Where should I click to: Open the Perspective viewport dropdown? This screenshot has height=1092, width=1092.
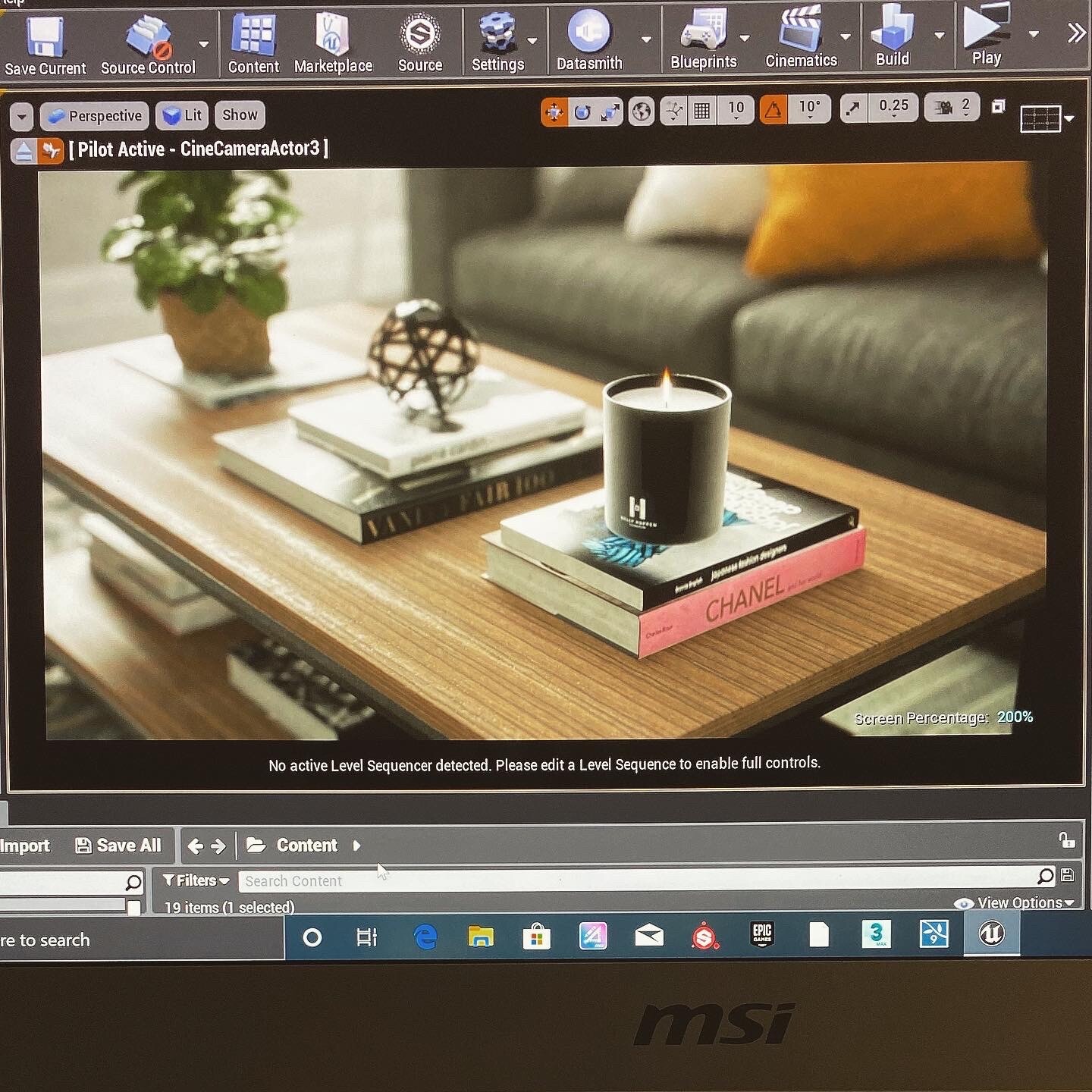[x=94, y=115]
